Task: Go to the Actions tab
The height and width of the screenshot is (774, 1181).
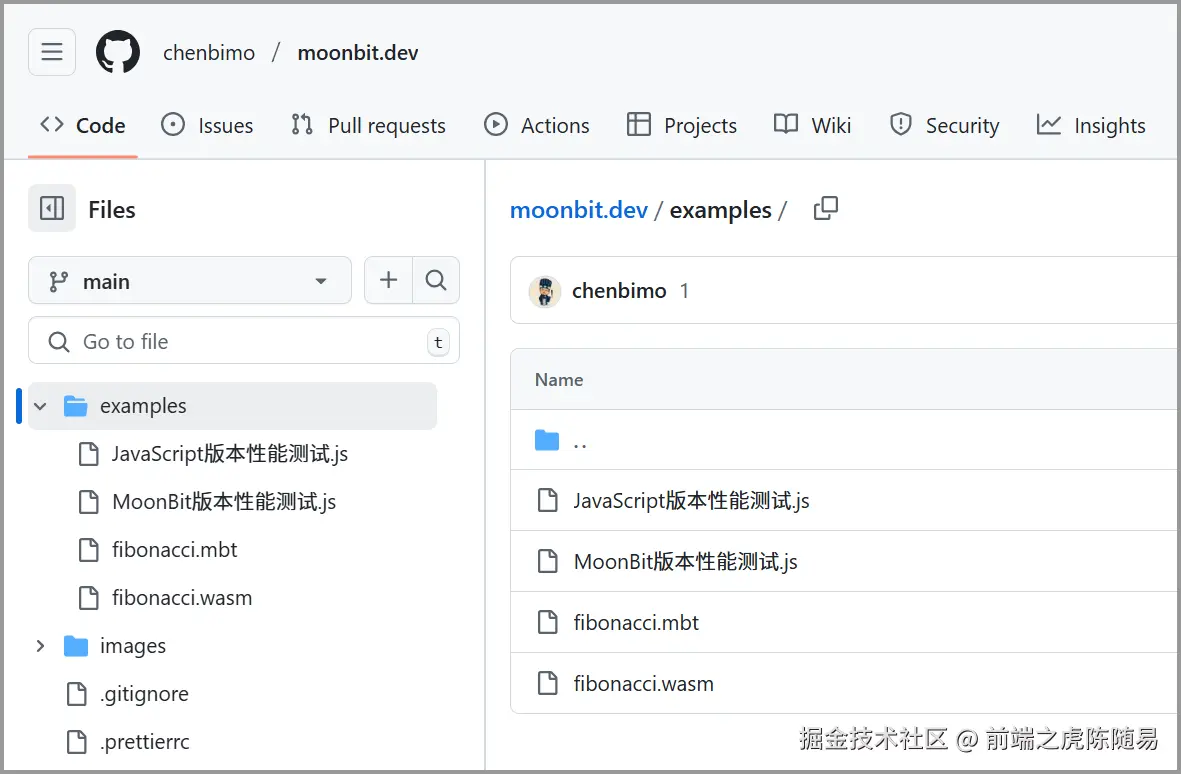Action: tap(536, 125)
